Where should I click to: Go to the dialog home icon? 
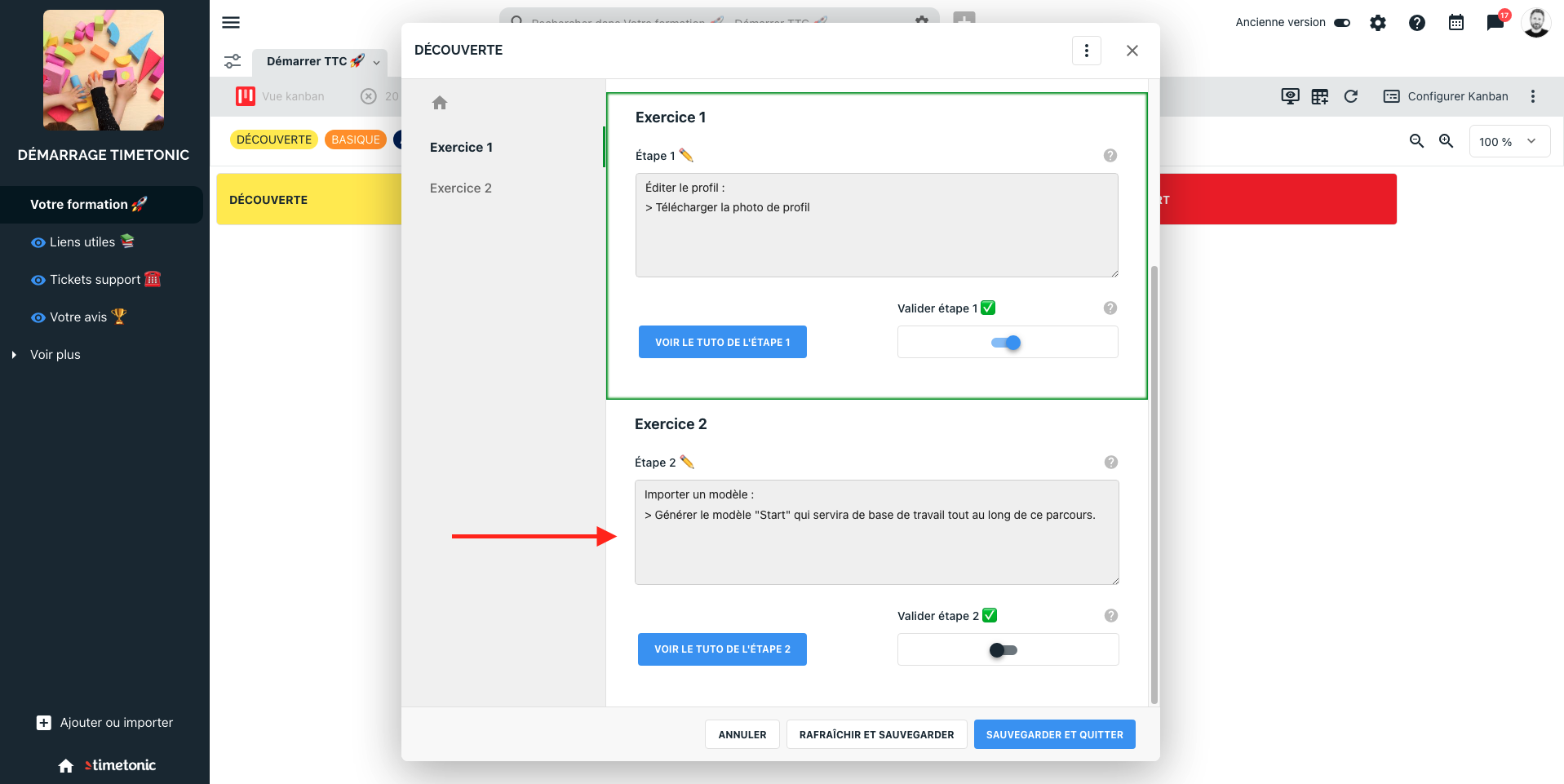[440, 103]
